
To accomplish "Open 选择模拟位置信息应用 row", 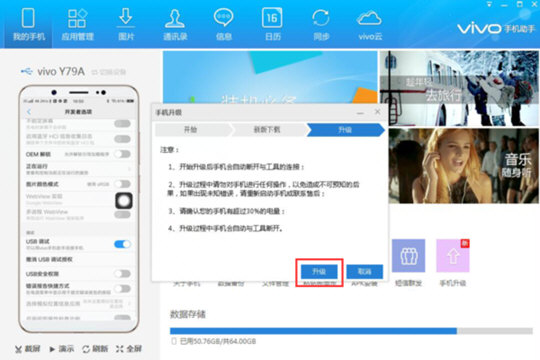I will [79, 304].
